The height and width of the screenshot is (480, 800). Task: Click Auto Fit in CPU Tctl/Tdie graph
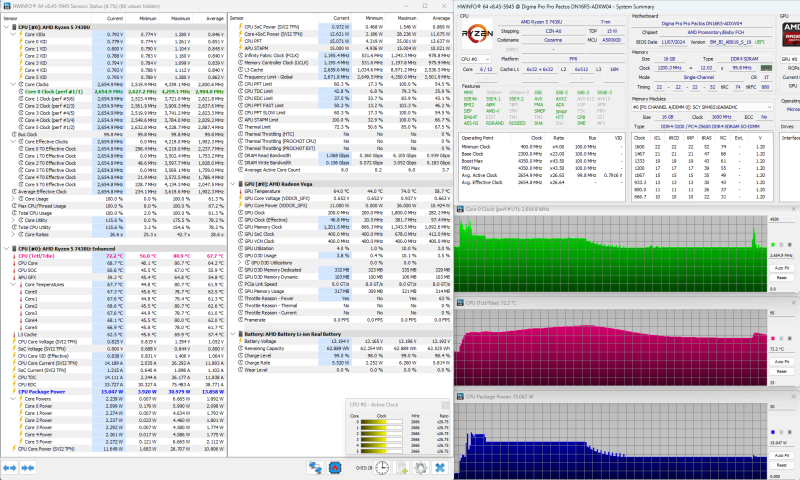[x=782, y=362]
